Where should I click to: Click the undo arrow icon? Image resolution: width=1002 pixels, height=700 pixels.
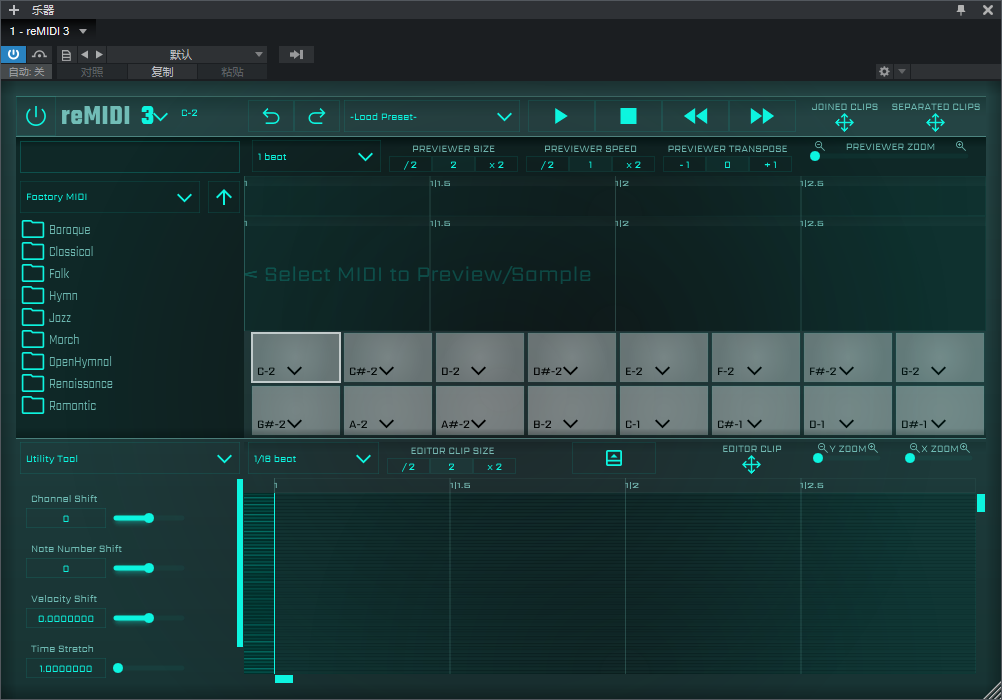[x=271, y=116]
